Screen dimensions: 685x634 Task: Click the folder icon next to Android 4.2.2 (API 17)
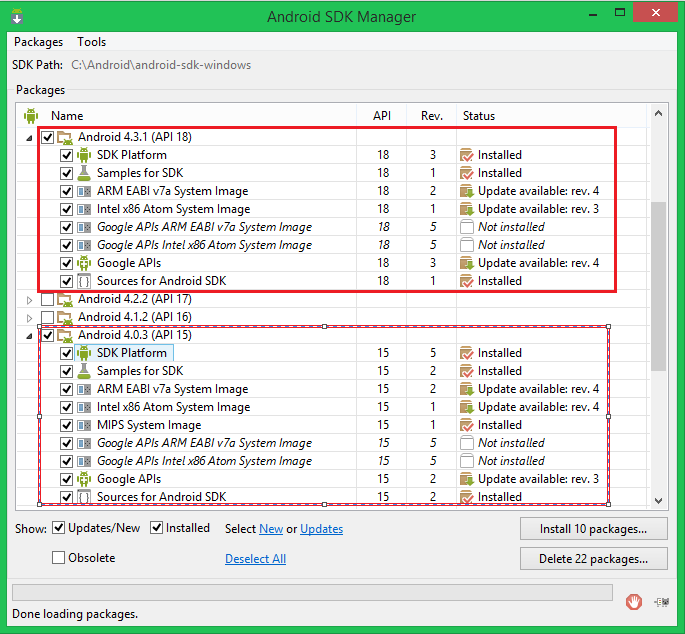click(x=65, y=299)
